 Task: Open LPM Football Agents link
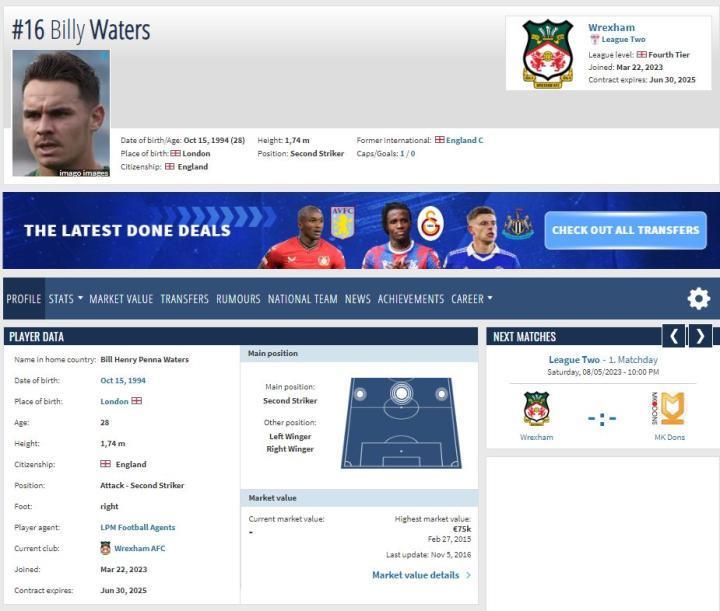click(138, 527)
